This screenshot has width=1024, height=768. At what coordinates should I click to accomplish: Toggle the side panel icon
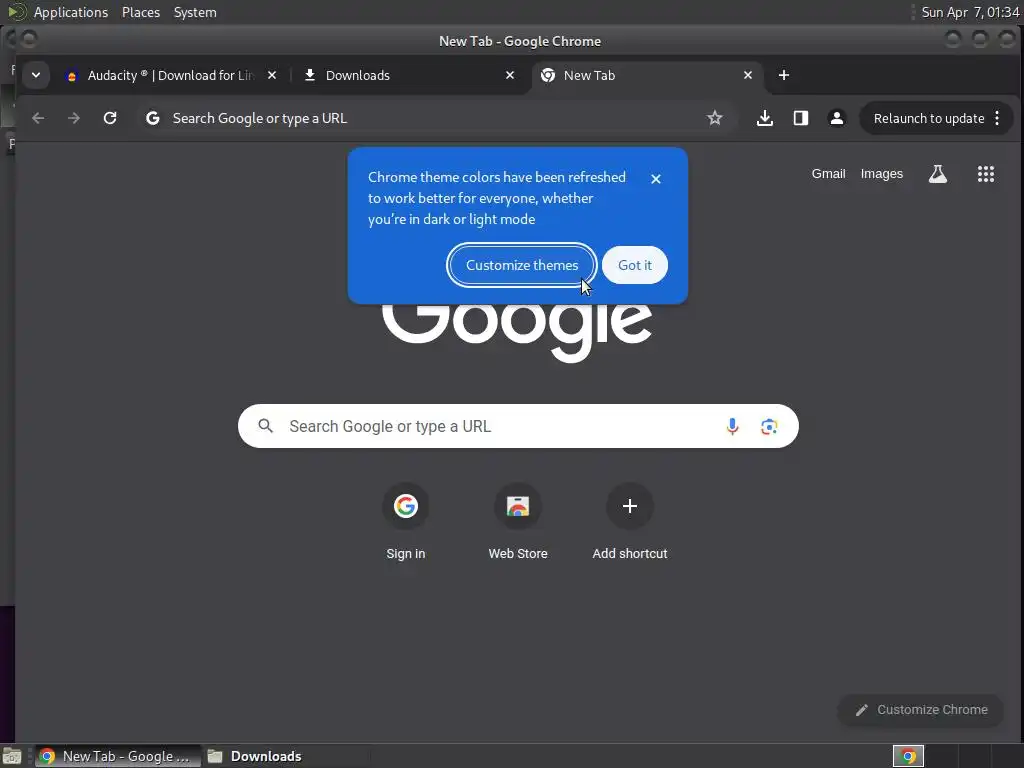801,118
